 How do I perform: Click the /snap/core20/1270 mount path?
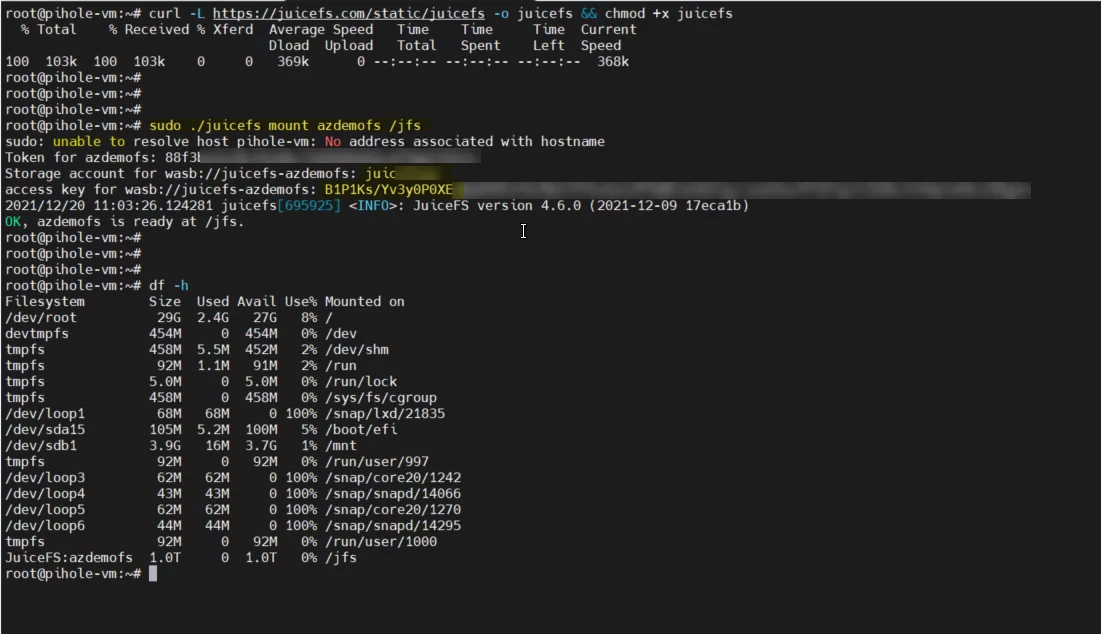(x=393, y=510)
